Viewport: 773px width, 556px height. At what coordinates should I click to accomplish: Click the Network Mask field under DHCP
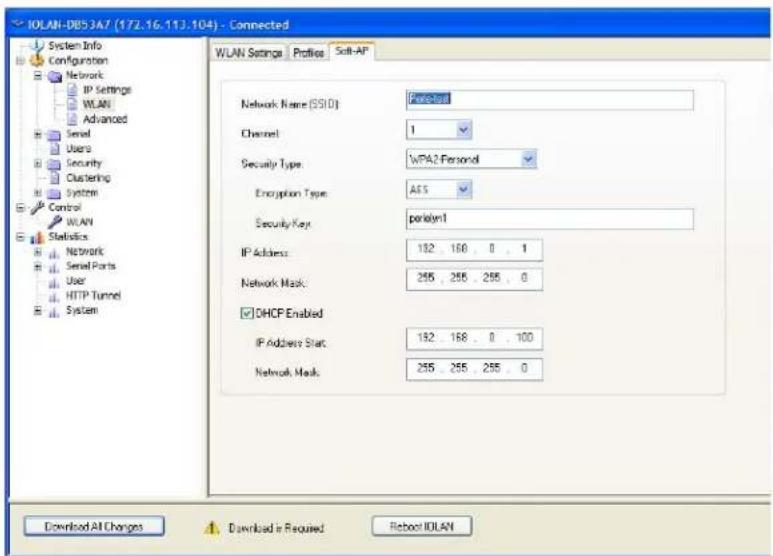pos(474,369)
